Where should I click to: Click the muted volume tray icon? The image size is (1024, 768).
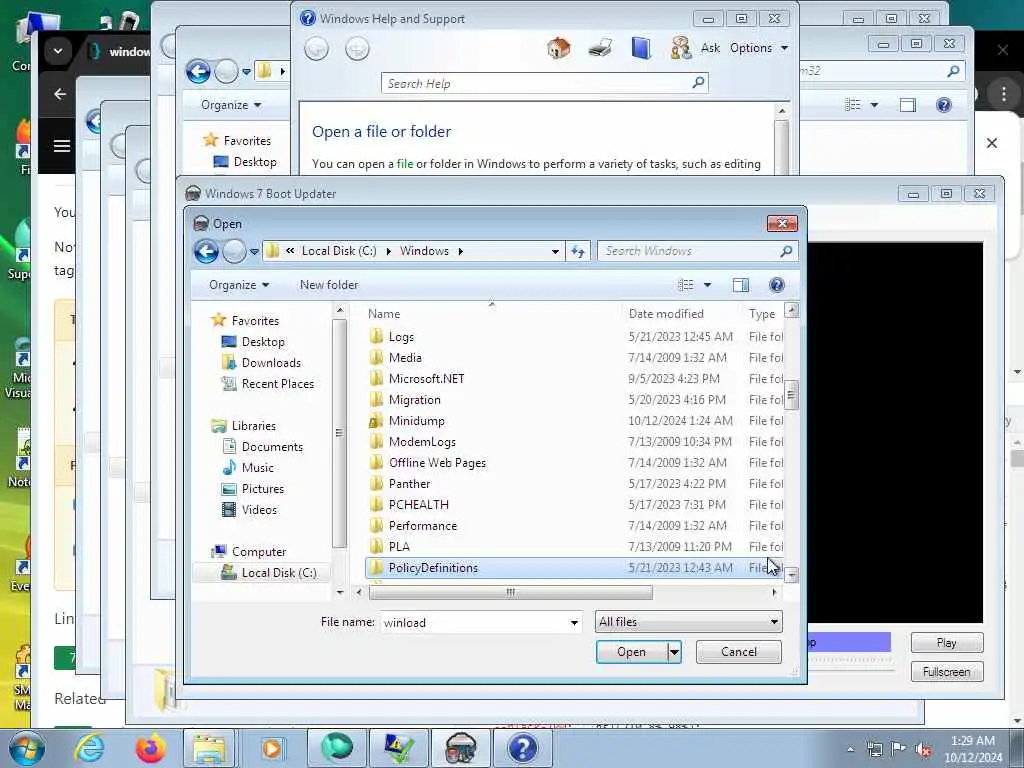923,749
